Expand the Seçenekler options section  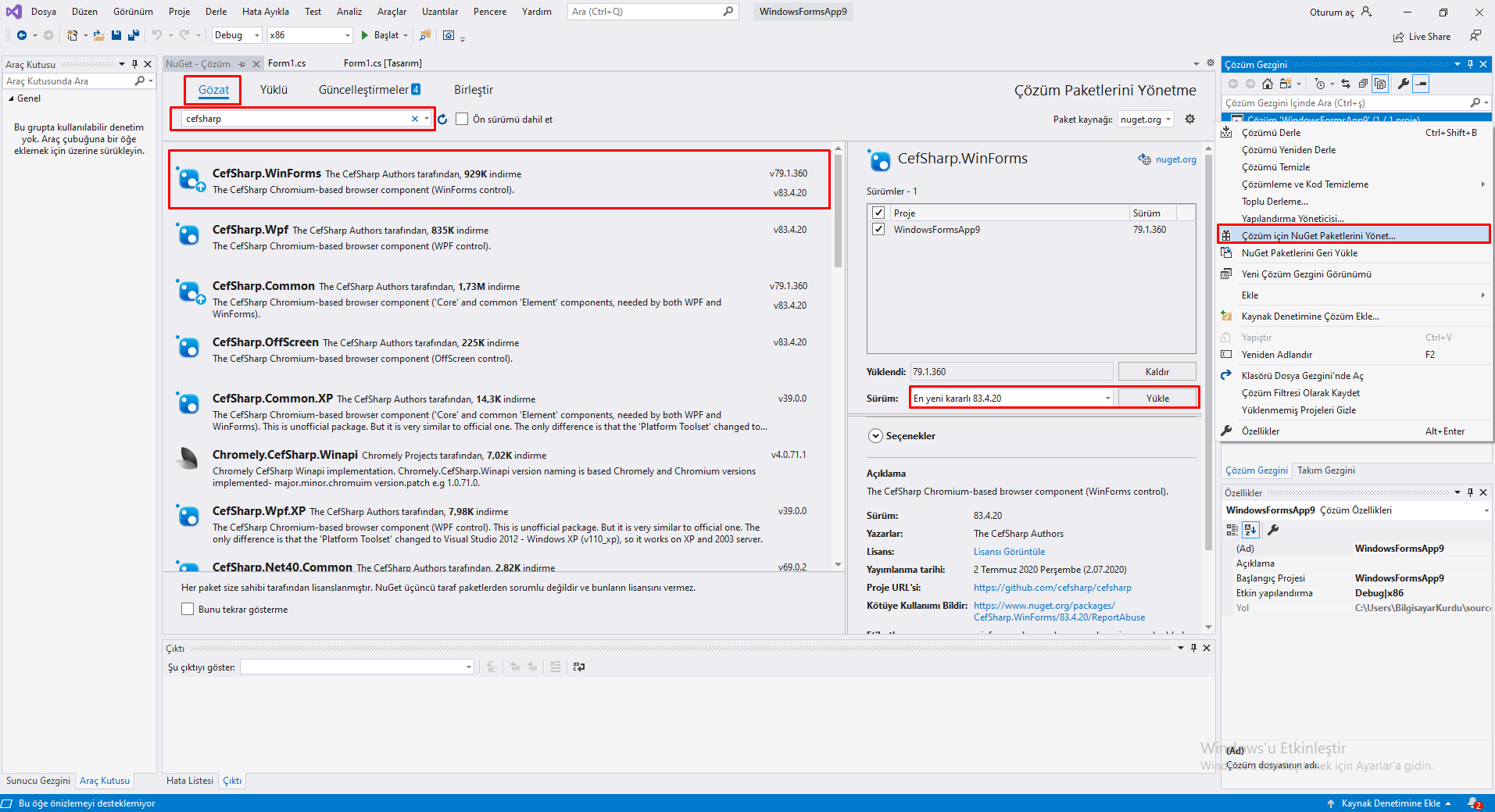click(x=875, y=436)
